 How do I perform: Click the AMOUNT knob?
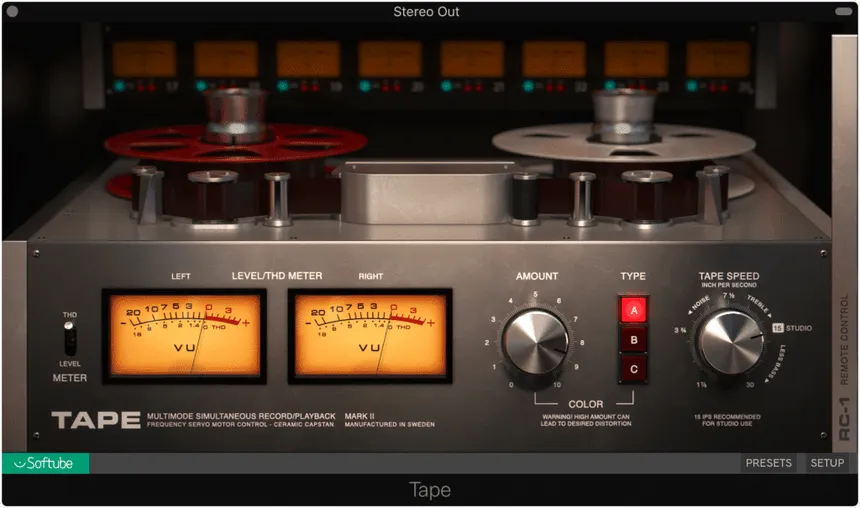click(x=535, y=342)
